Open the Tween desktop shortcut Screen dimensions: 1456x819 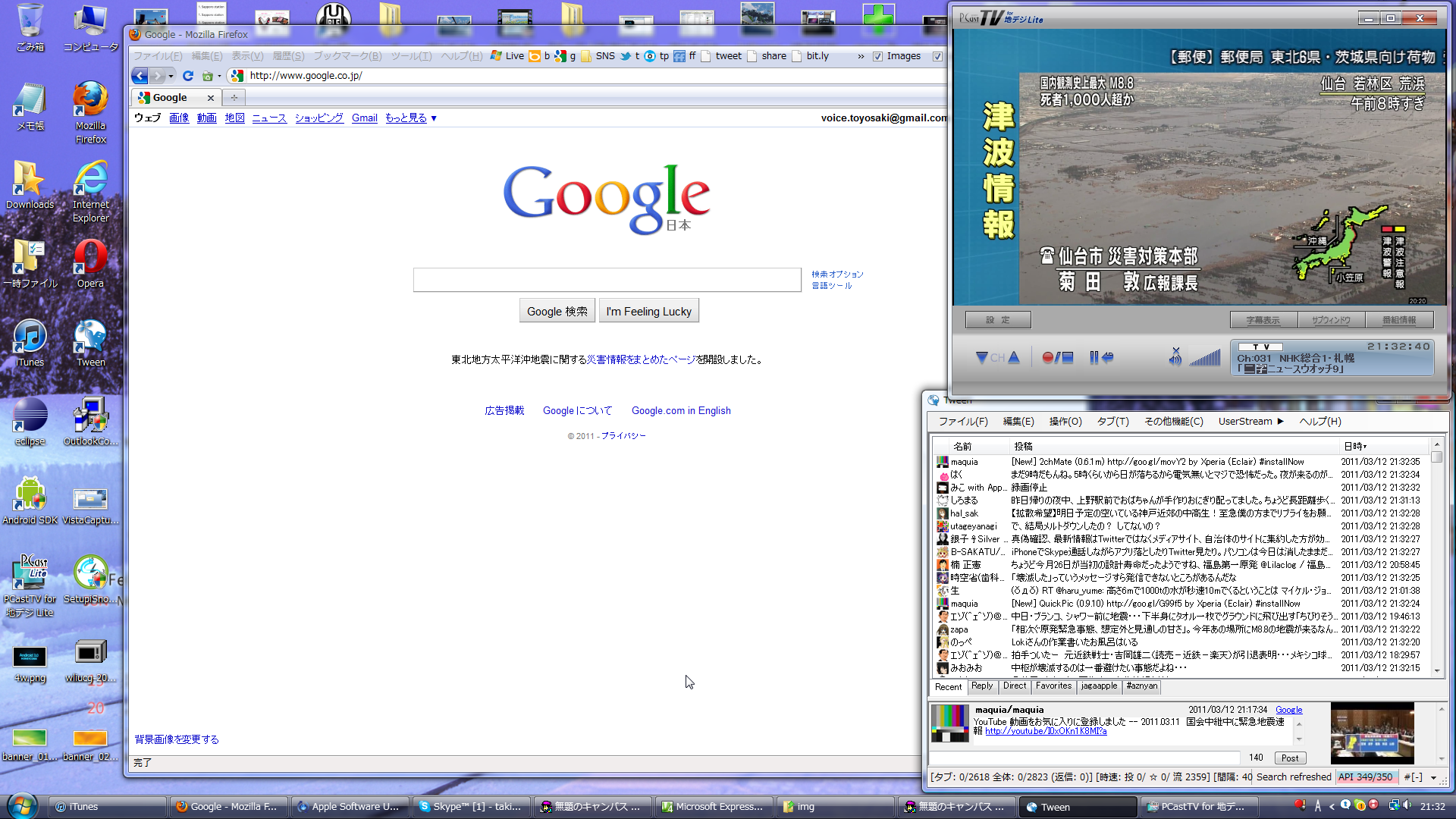90,343
